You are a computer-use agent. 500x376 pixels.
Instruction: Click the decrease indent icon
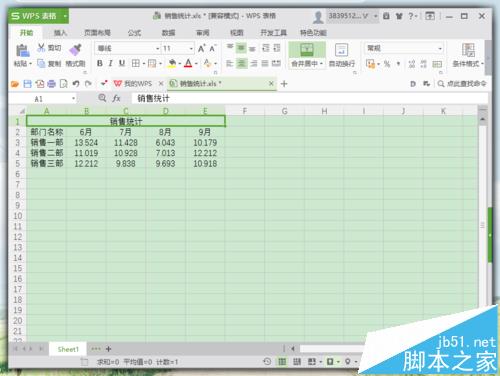click(x=266, y=48)
